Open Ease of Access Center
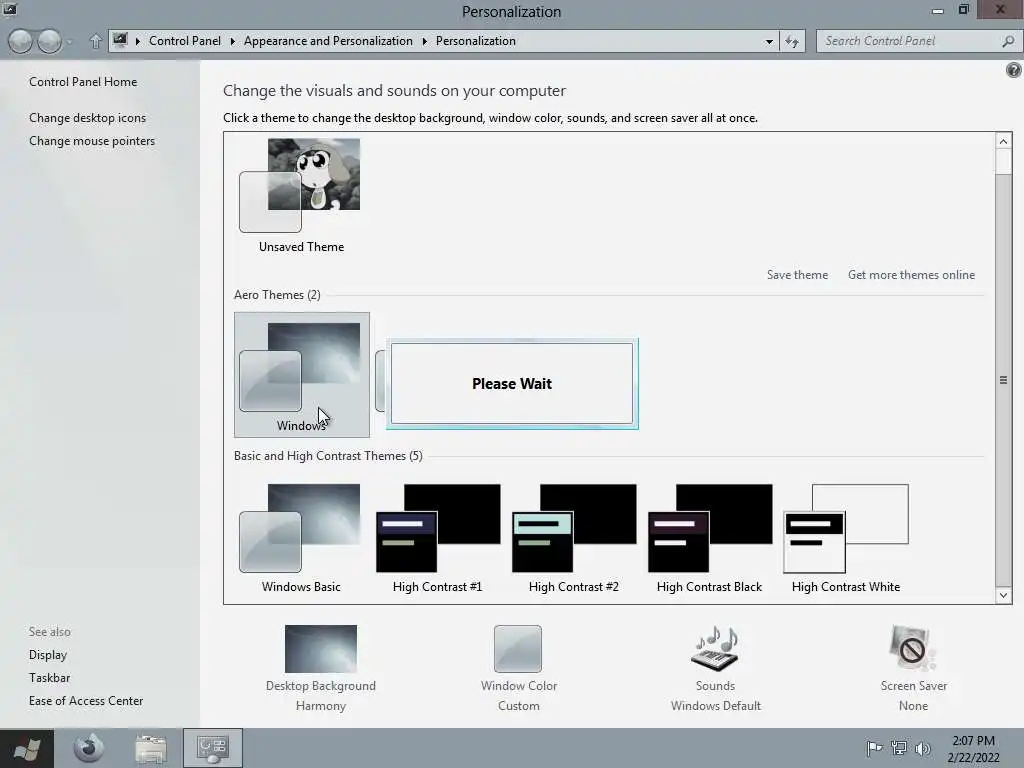This screenshot has height=768, width=1024. pyautogui.click(x=86, y=700)
